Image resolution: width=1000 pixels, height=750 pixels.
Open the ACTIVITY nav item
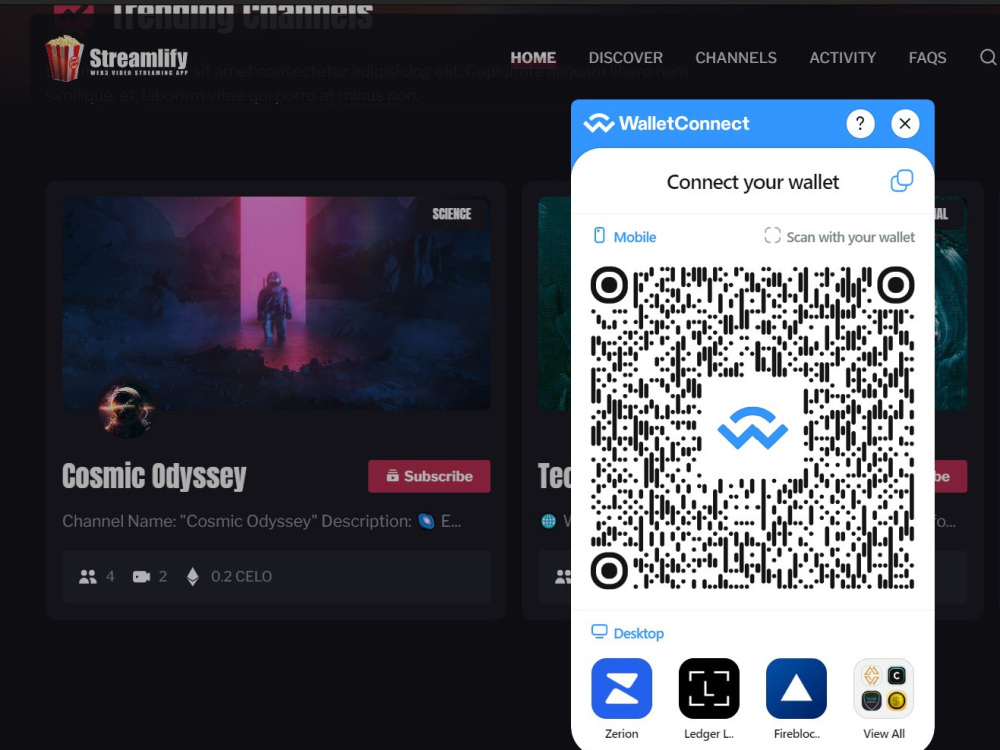[842, 57]
